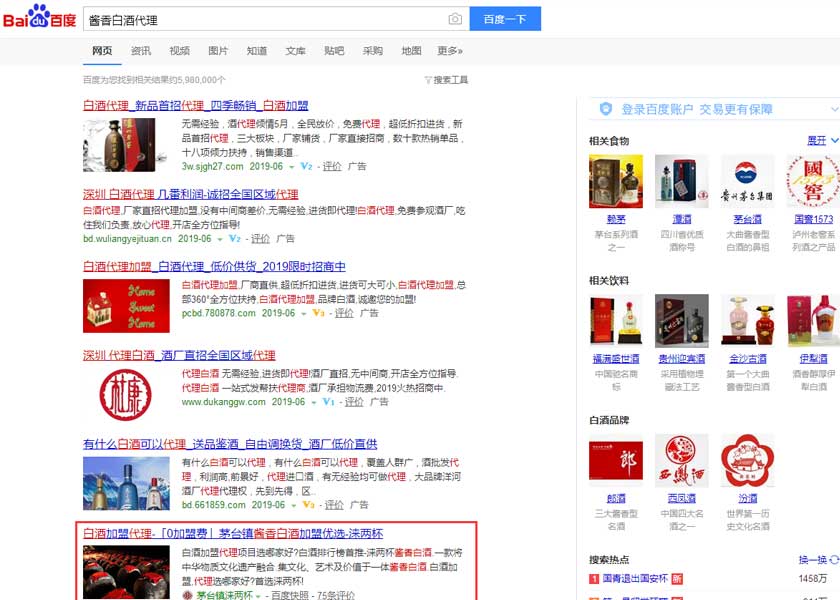Click the red Home Sweet Home thumbnail
The image size is (840, 600).
pyautogui.click(x=126, y=306)
